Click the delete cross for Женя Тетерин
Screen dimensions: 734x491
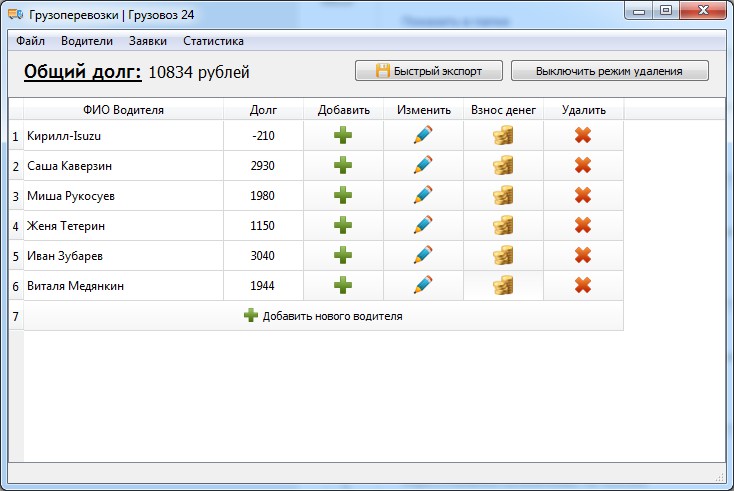[x=583, y=226]
